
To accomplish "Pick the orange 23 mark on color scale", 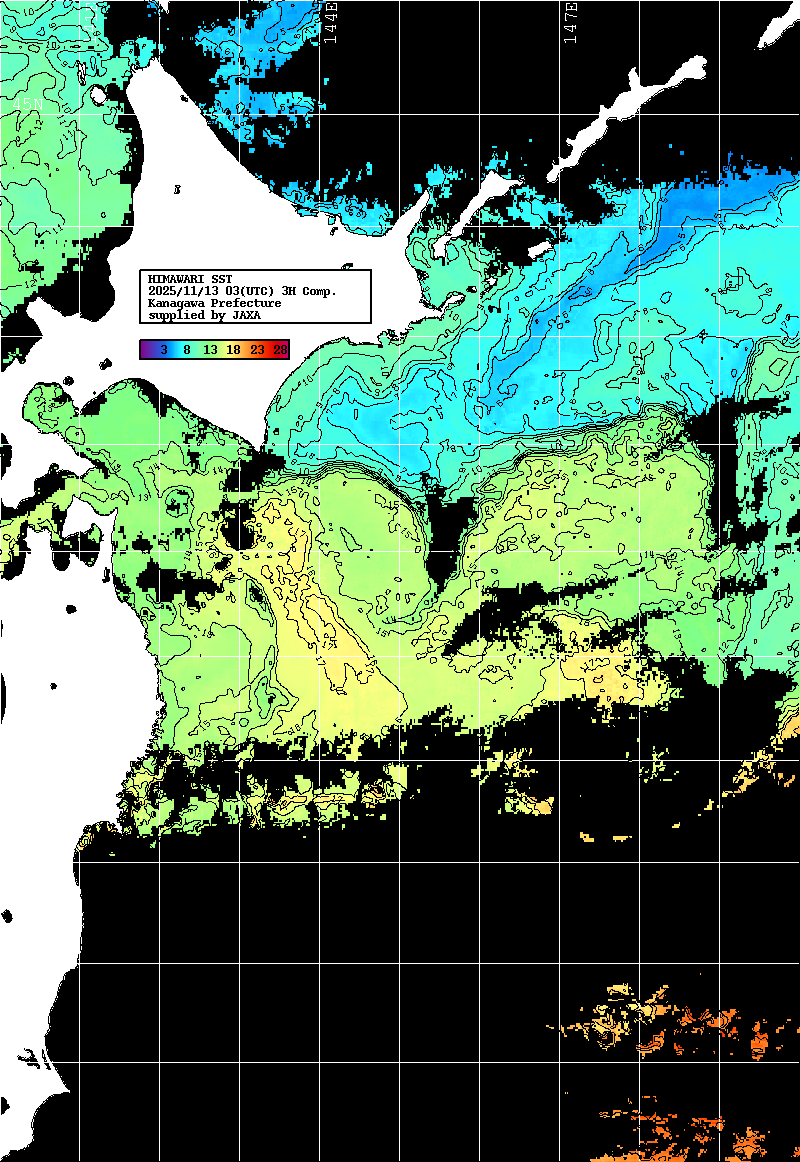I will point(257,349).
